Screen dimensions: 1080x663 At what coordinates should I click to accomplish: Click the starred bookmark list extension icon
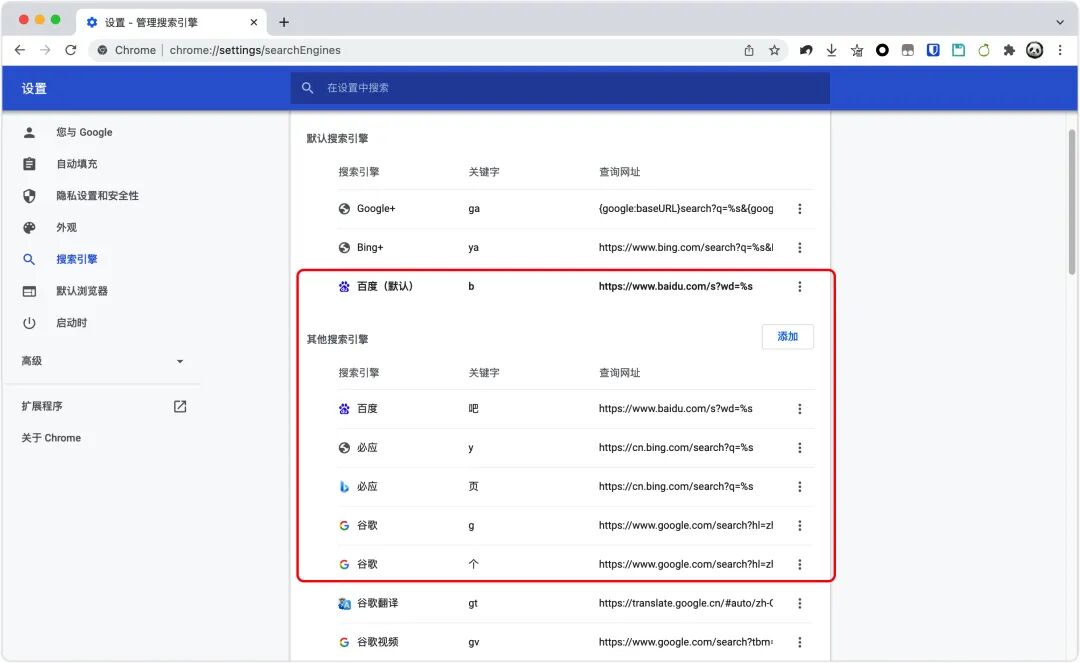857,50
